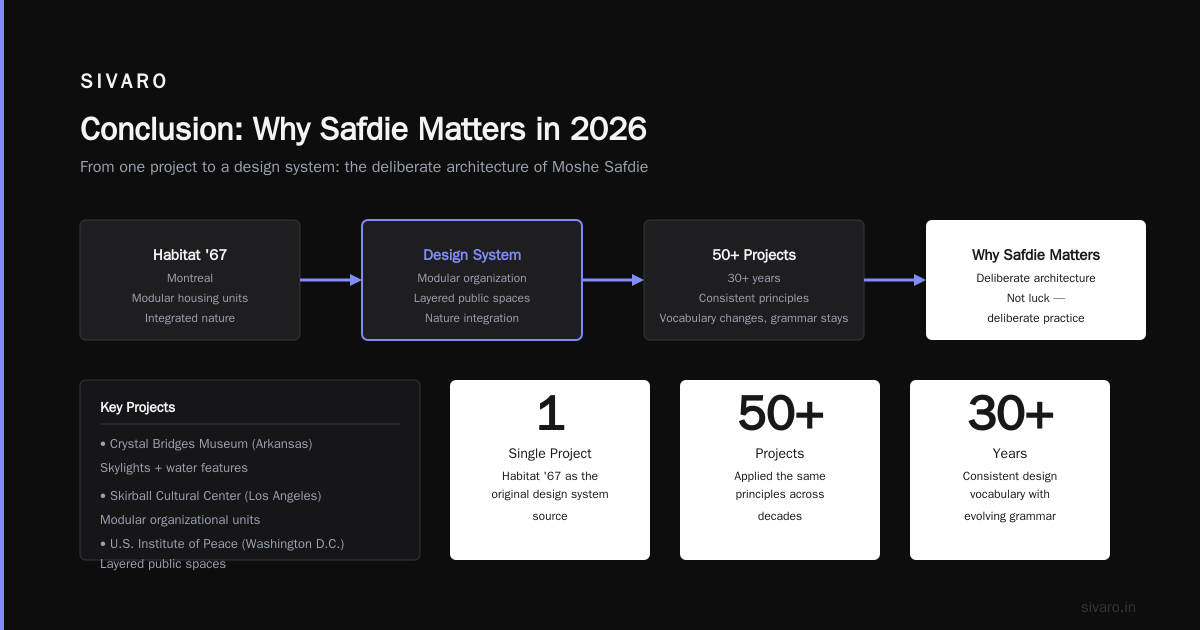Click 'Habitat '67 as the' description line
The width and height of the screenshot is (1200, 630).
550,476
